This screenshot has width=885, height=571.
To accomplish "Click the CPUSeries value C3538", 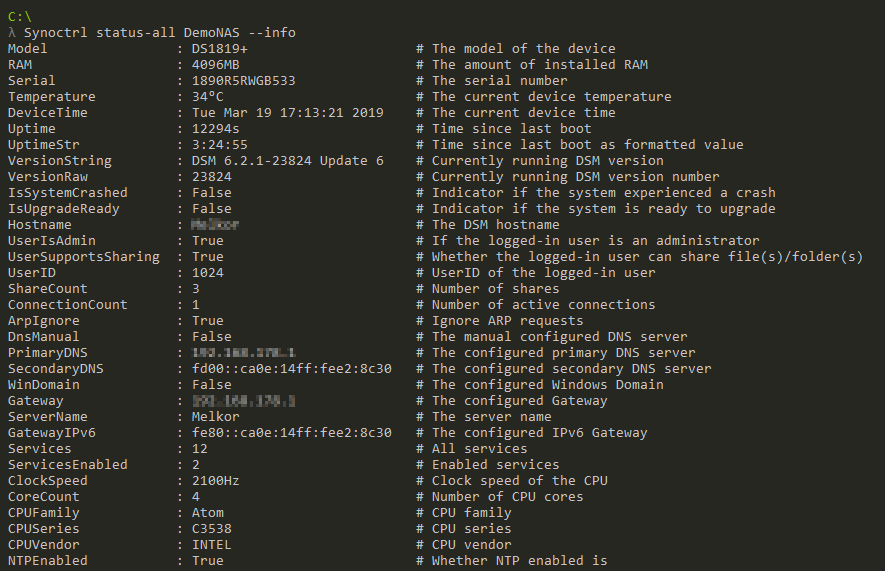I will (211, 529).
